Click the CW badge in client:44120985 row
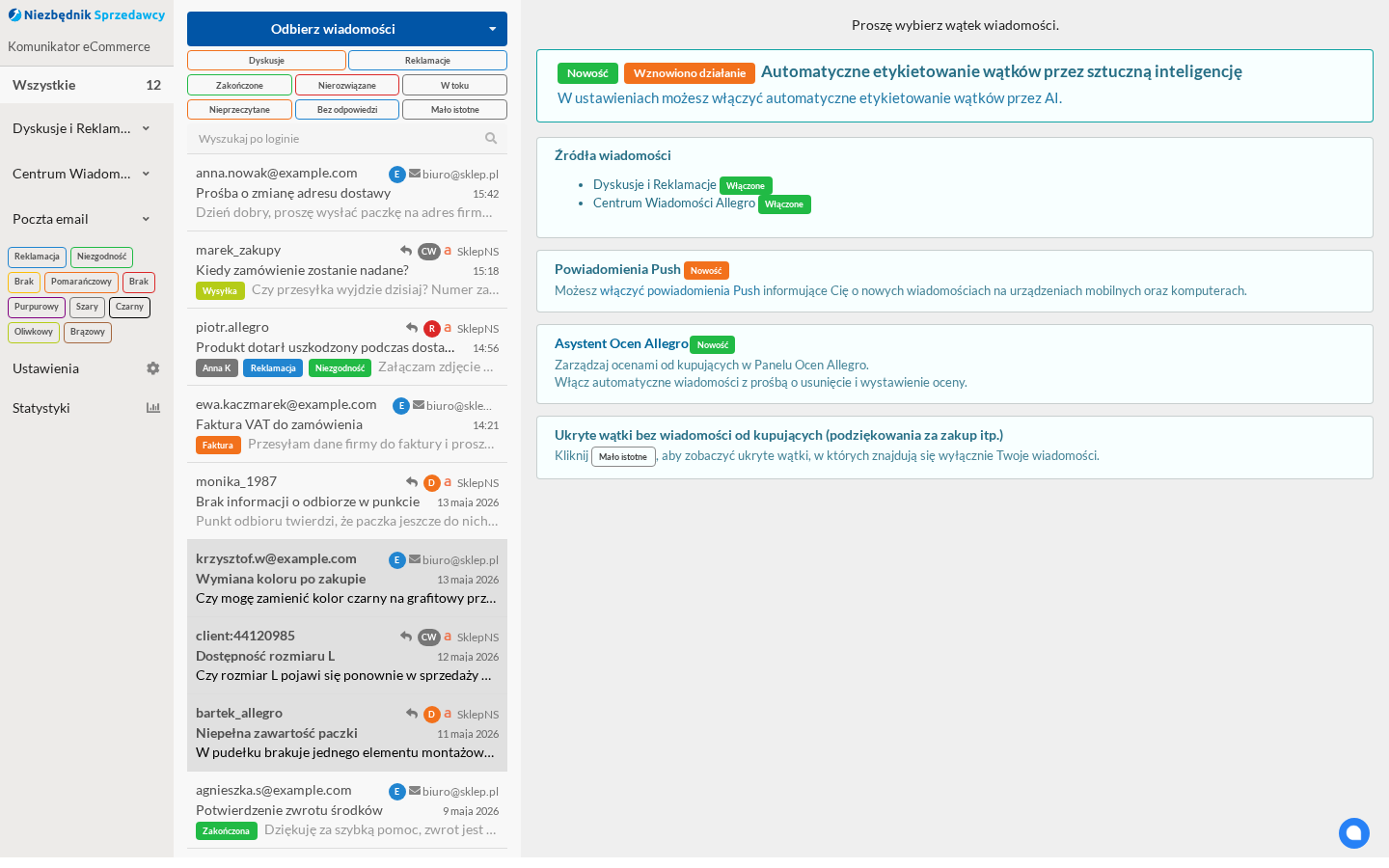Viewport: 1389px width, 868px height. [429, 637]
